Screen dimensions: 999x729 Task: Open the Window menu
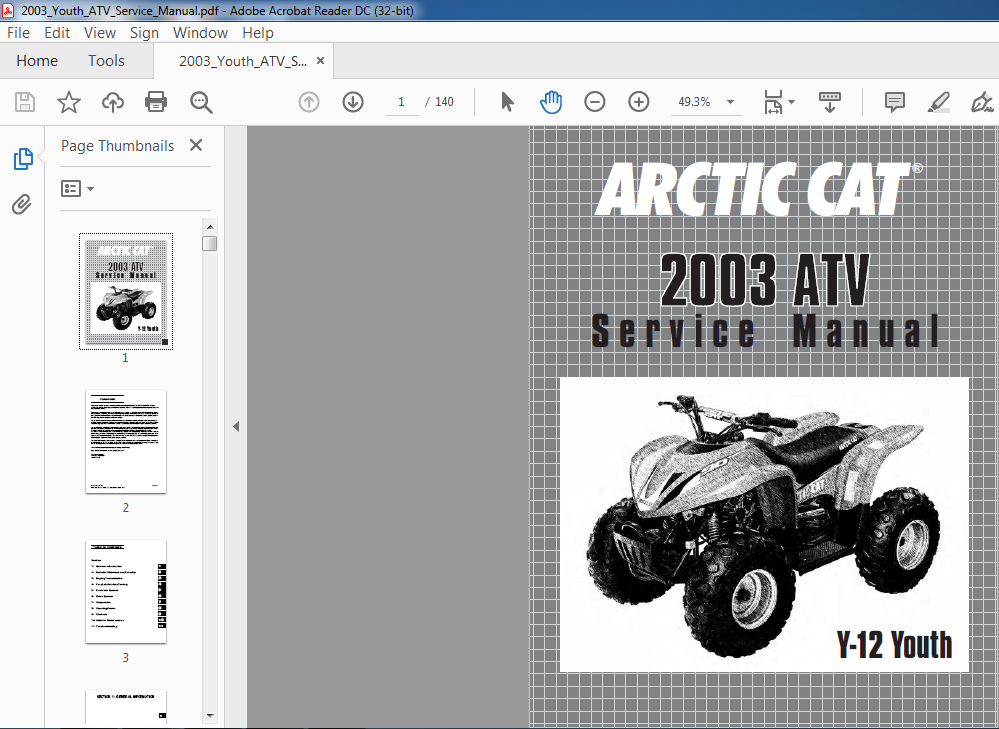click(x=200, y=32)
